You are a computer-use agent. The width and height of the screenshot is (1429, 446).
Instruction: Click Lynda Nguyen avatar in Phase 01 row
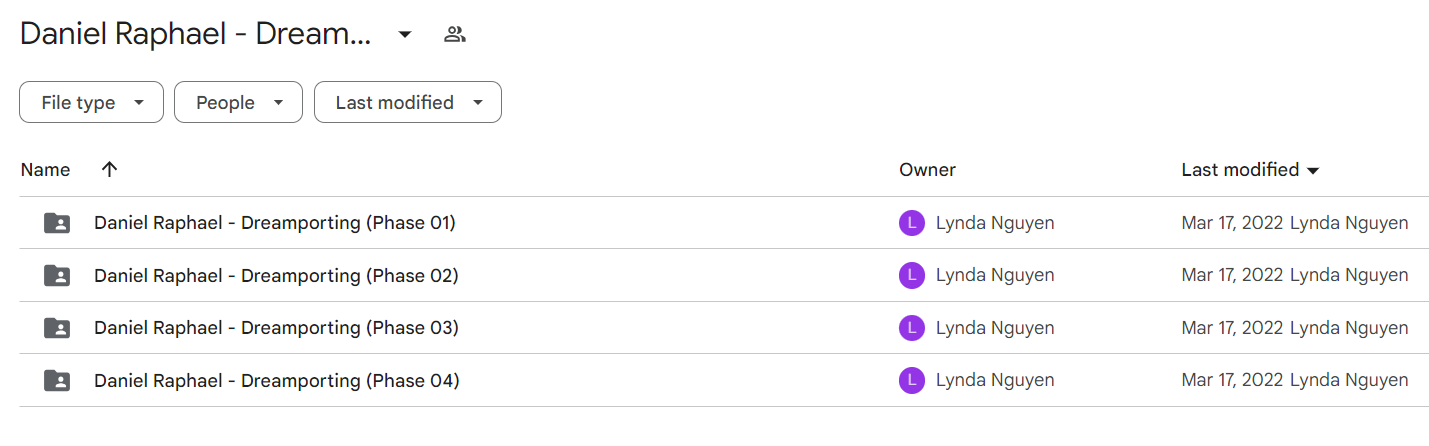[912, 223]
